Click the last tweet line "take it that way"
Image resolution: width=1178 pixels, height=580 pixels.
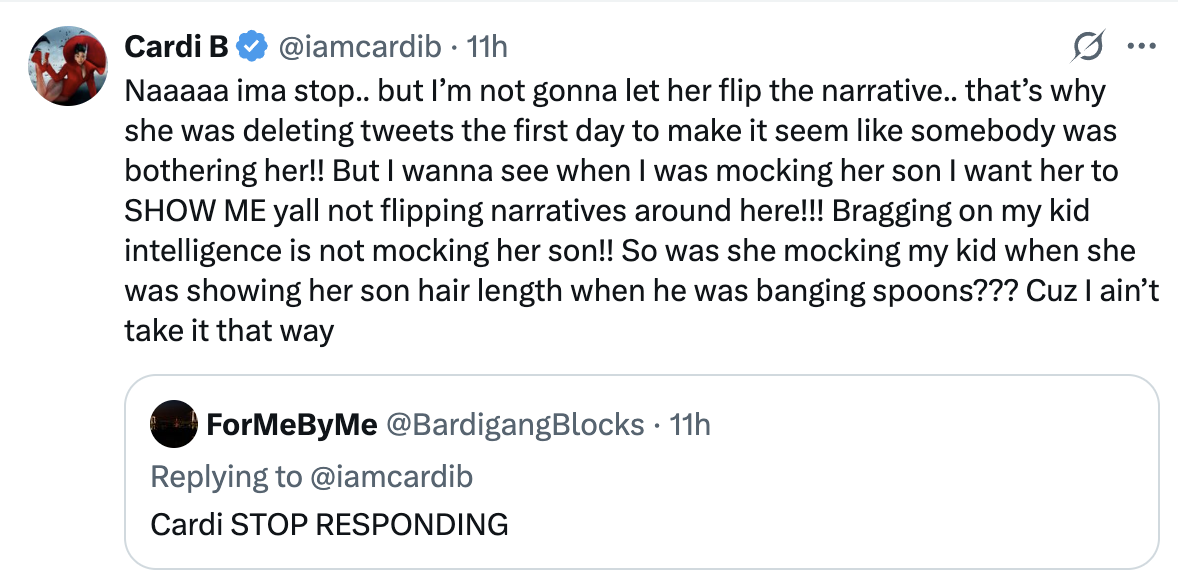tap(228, 331)
